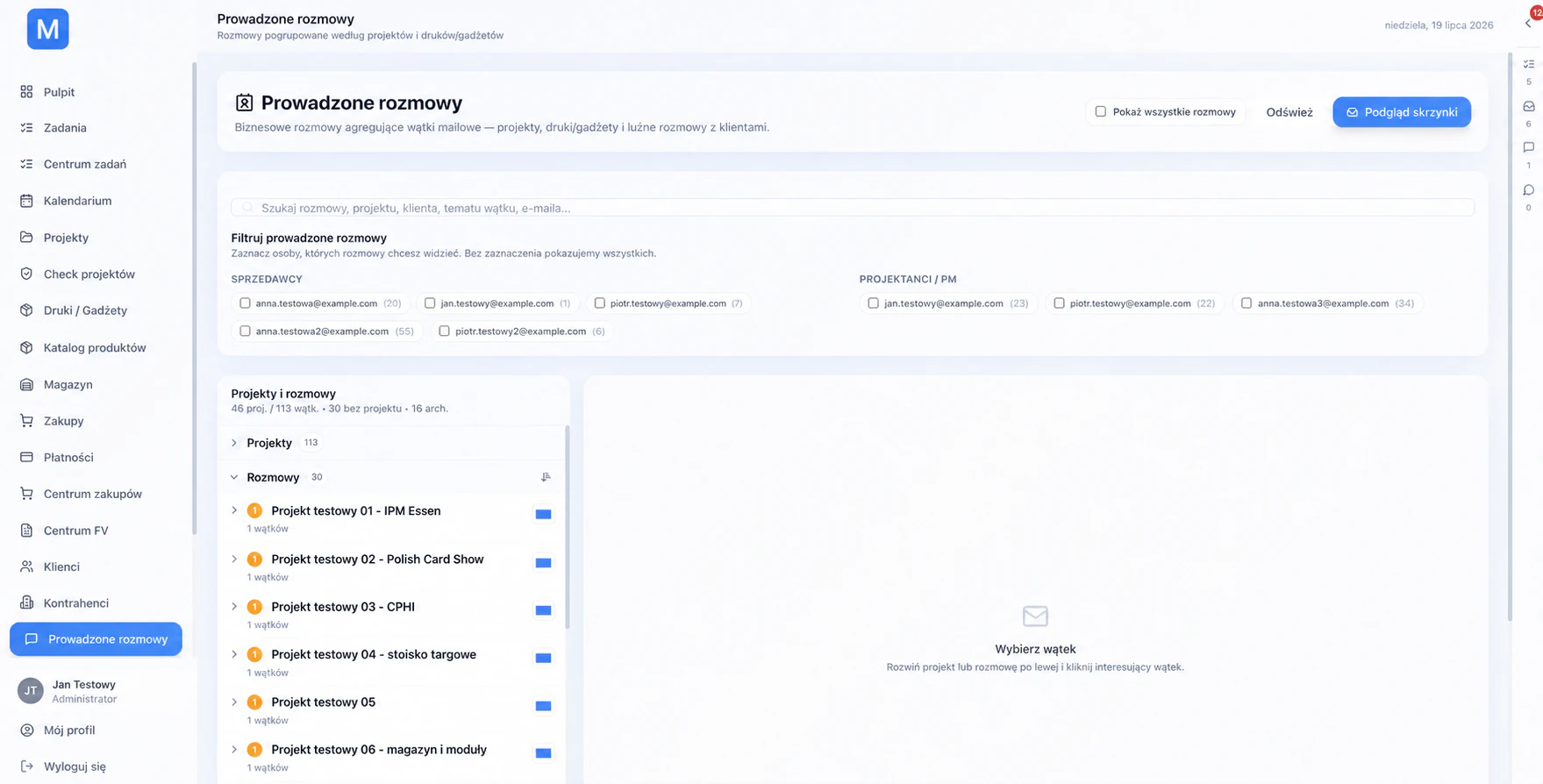This screenshot has height=784, width=1543.
Task: Click the blue mail button for Projekt testowy 04
Action: (544, 658)
